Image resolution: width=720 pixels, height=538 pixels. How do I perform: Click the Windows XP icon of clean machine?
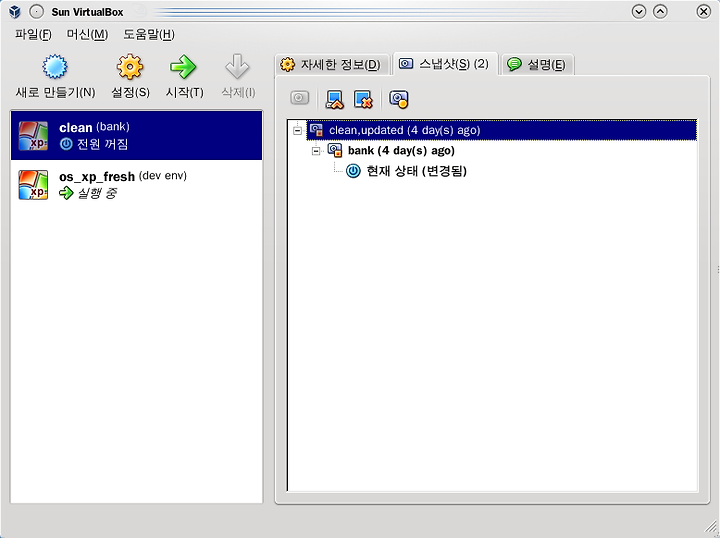33,136
